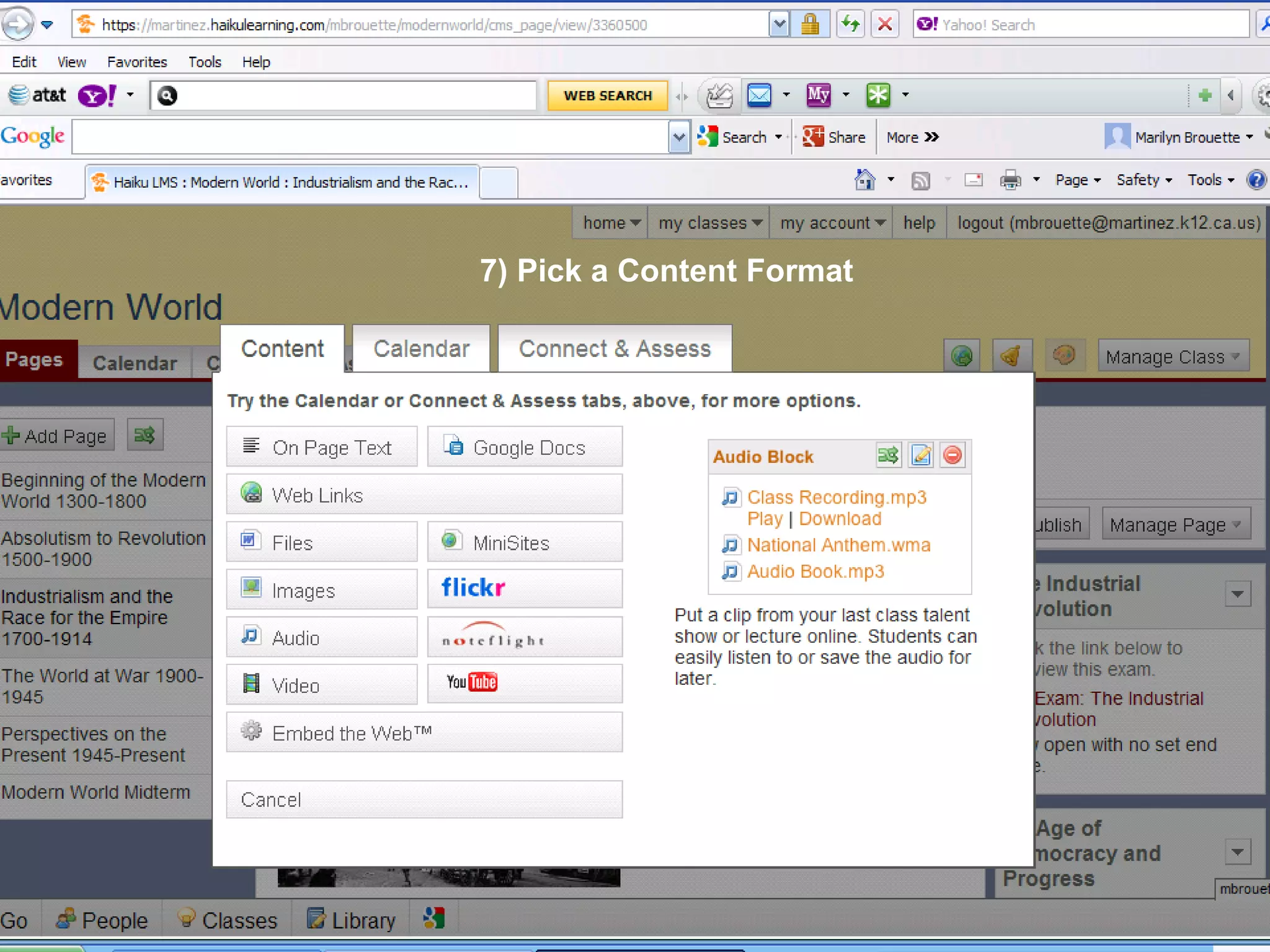Click the green globe icon beside Manage Class
The width and height of the screenshot is (1270, 952).
961,356
